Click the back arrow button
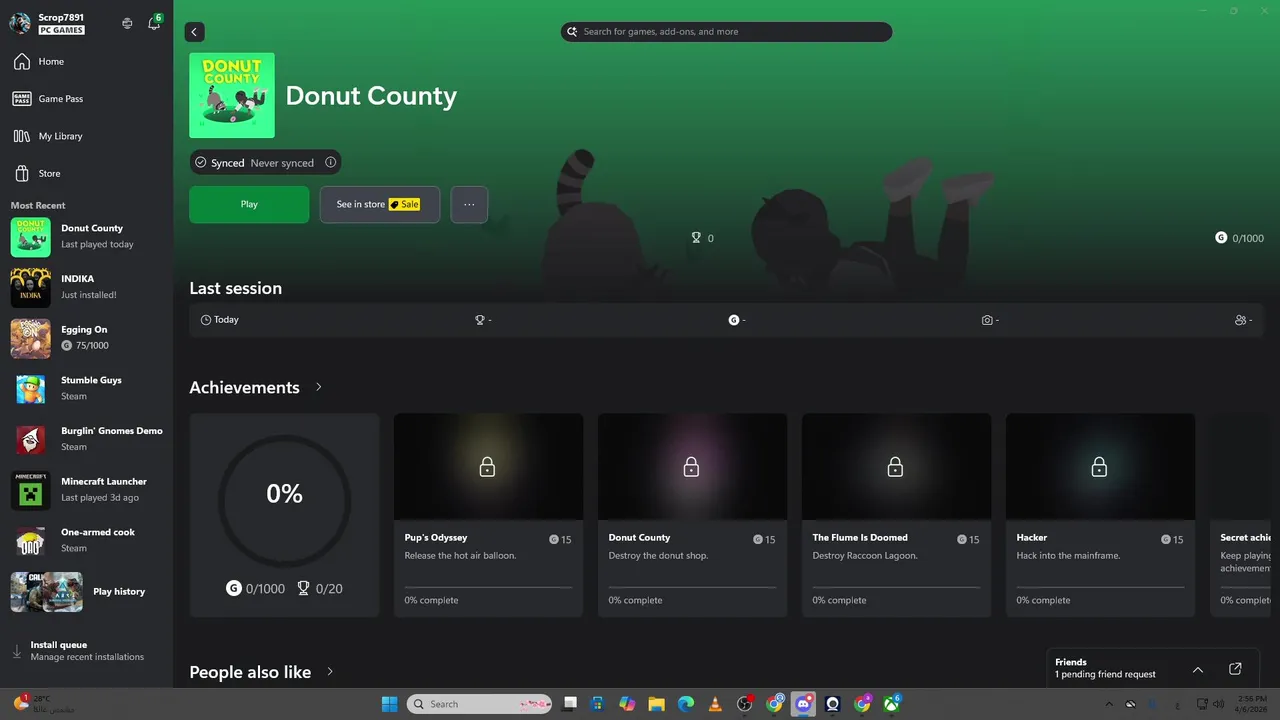The height and width of the screenshot is (720, 1280). (x=194, y=32)
